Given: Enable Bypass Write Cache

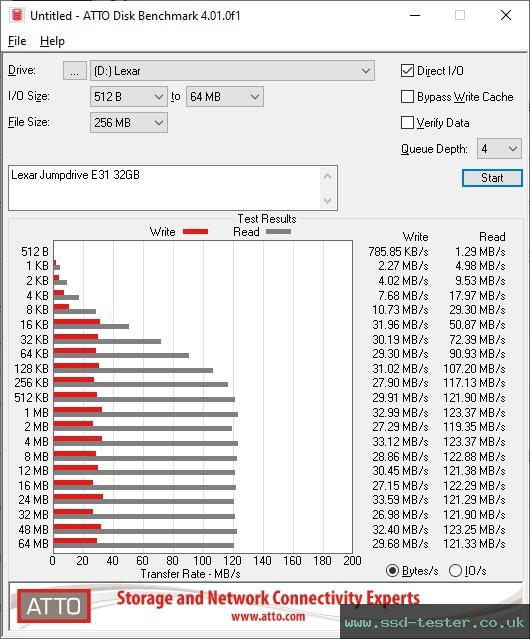Looking at the screenshot, I should click(407, 97).
